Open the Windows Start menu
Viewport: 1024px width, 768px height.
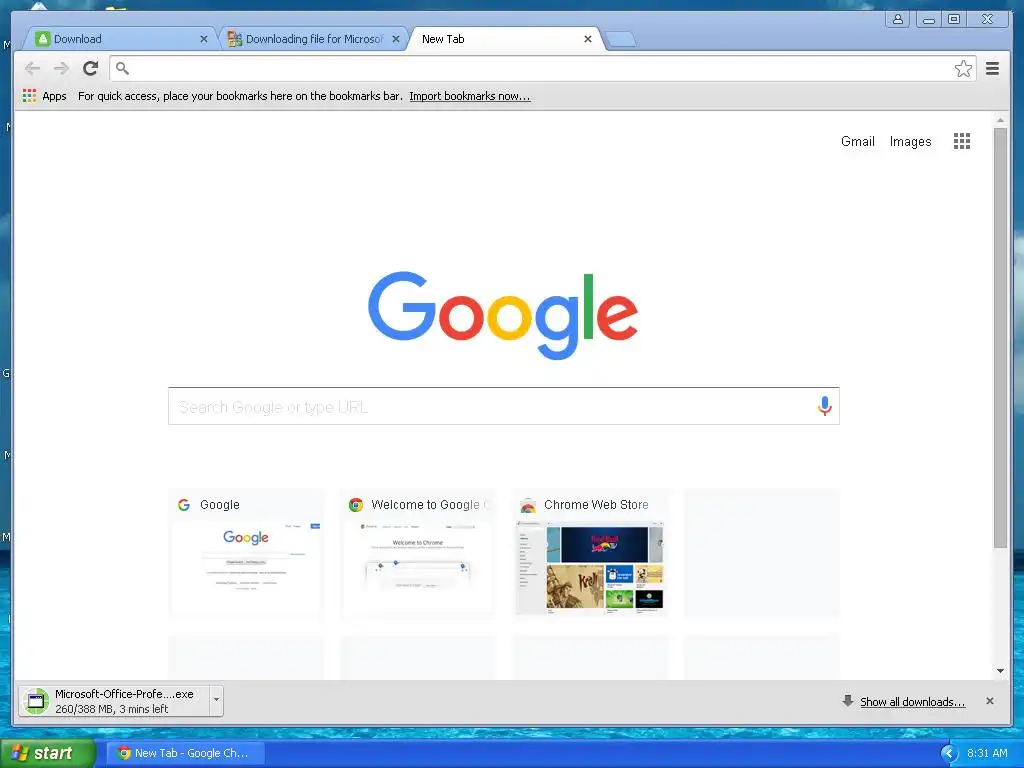[x=48, y=753]
